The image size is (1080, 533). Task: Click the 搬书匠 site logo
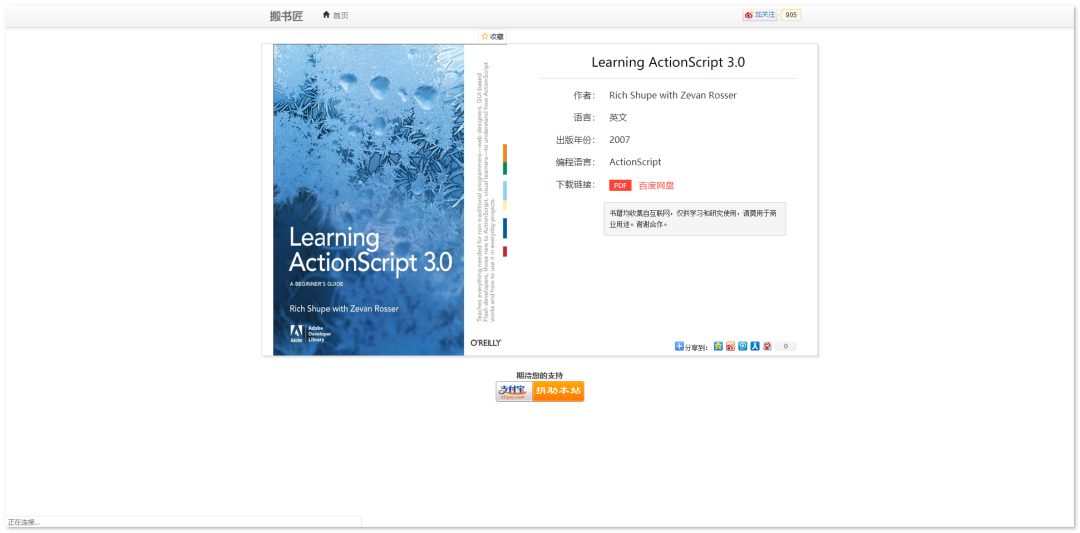coord(286,16)
